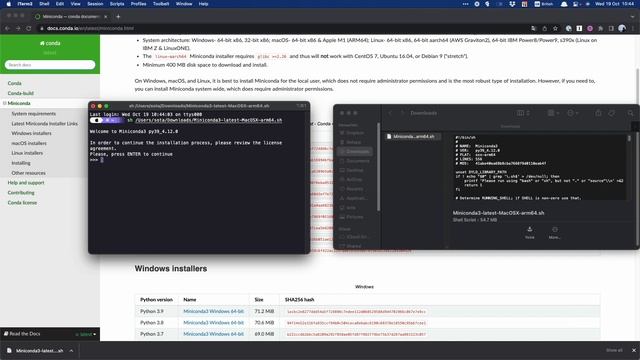Toggle the browser side panel icon
The width and height of the screenshot is (640, 360).
(611, 28)
